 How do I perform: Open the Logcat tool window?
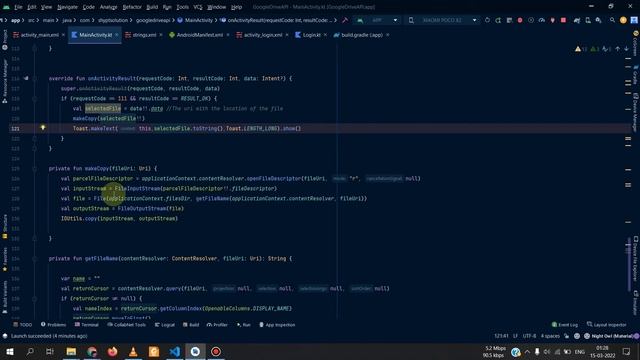[165, 325]
